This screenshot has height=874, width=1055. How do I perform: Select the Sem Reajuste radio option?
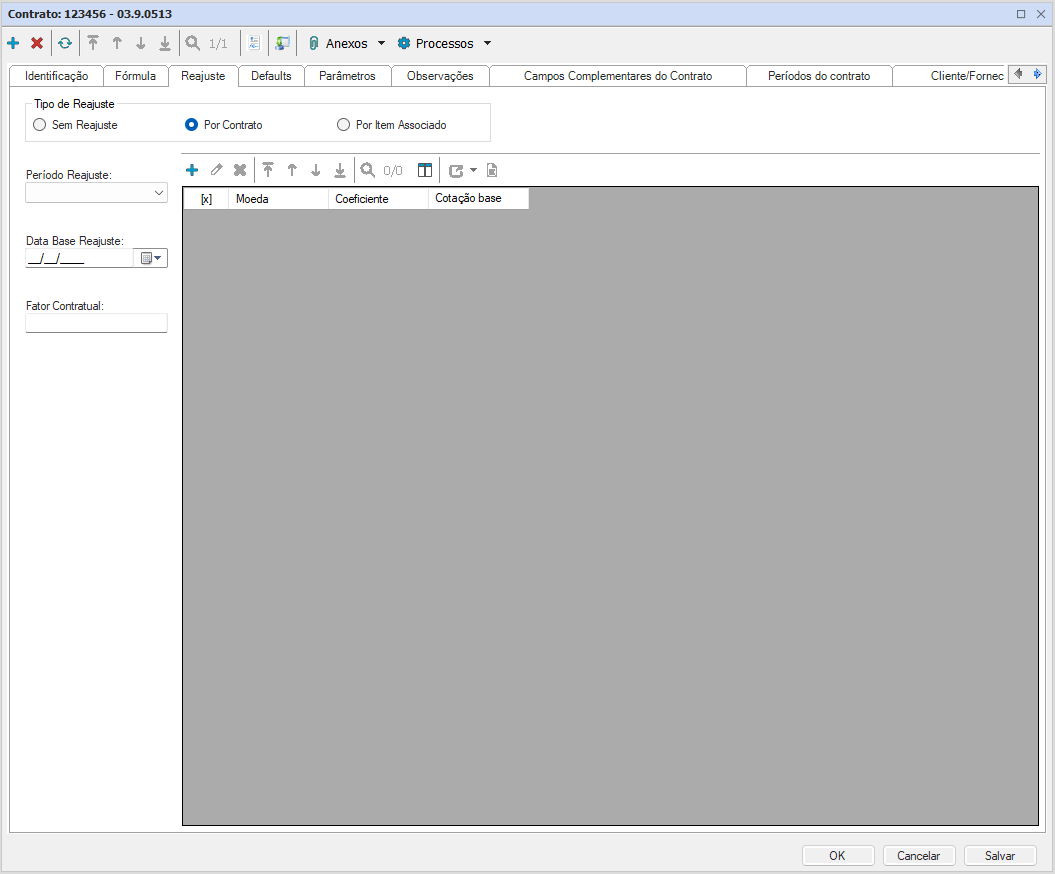coord(40,125)
